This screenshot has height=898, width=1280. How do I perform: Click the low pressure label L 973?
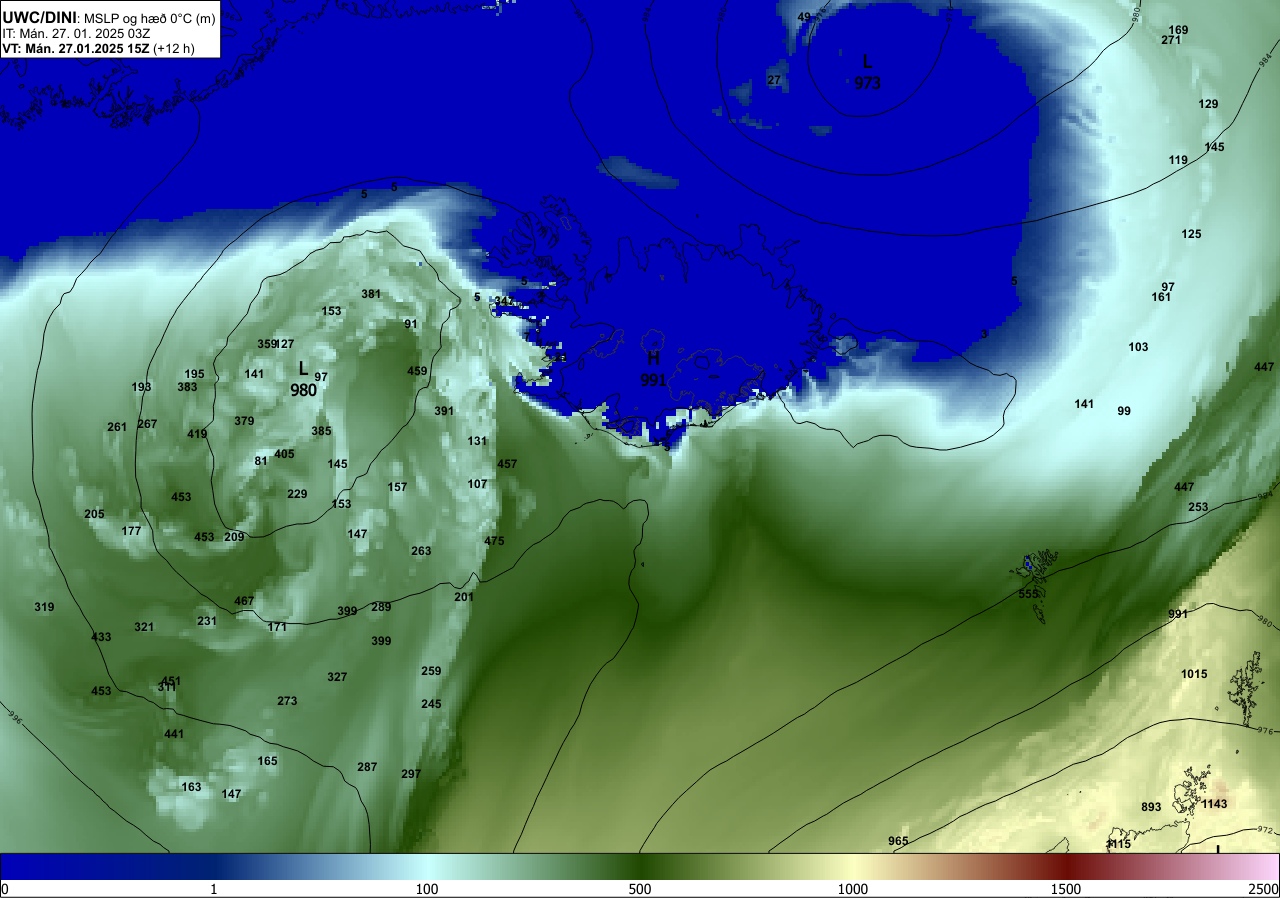click(867, 72)
